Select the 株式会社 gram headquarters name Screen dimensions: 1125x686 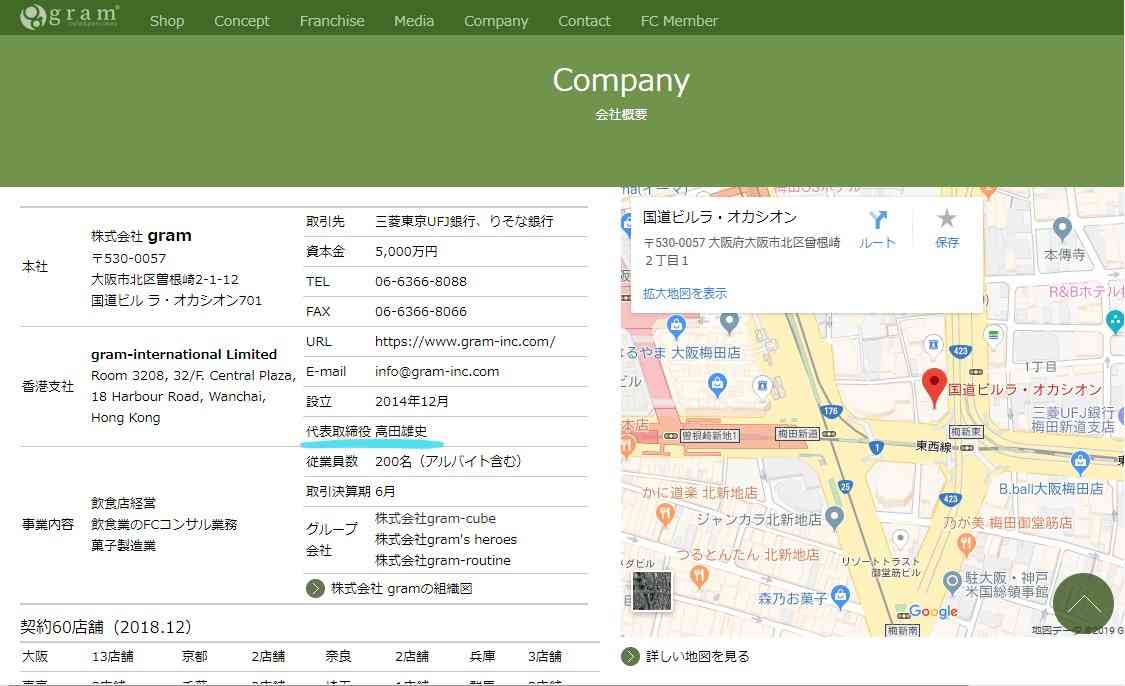pos(141,236)
